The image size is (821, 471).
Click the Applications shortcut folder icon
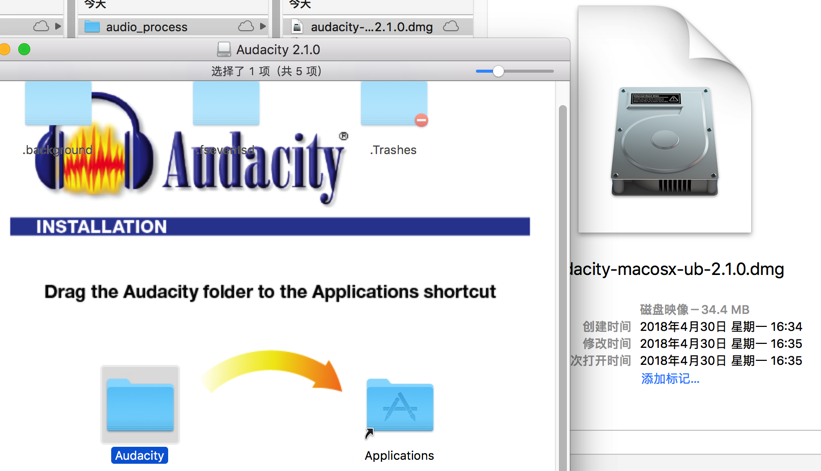(x=400, y=405)
